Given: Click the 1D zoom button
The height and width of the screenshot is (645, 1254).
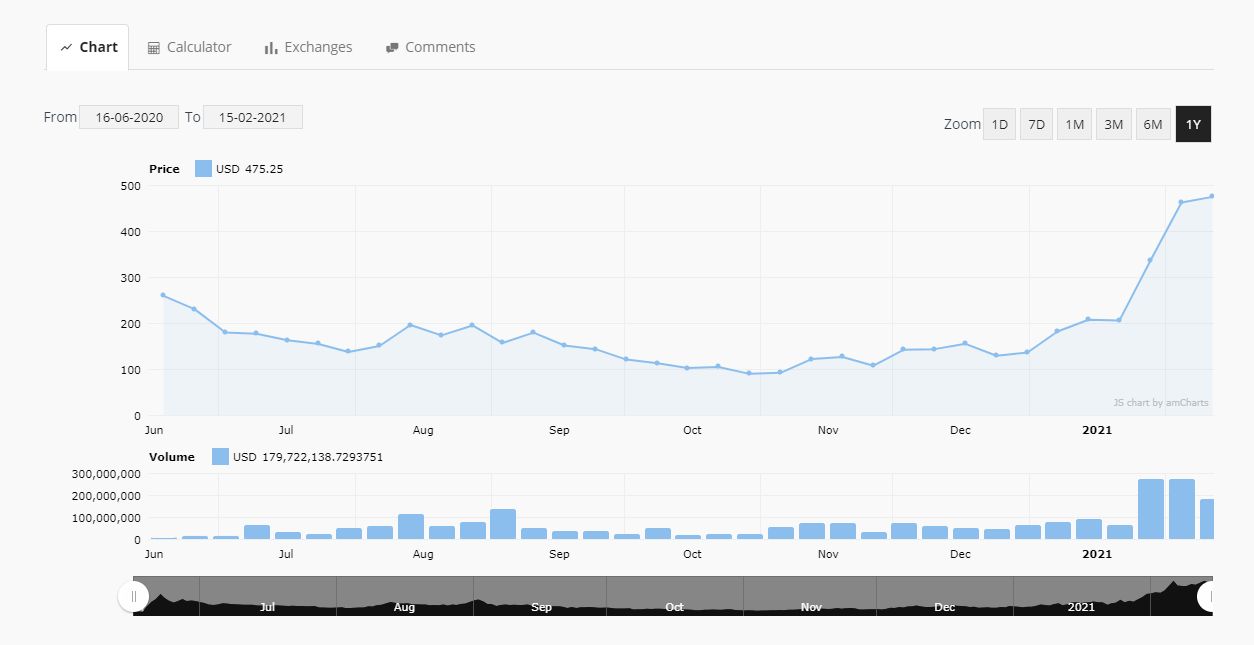Looking at the screenshot, I should pyautogui.click(x=999, y=123).
